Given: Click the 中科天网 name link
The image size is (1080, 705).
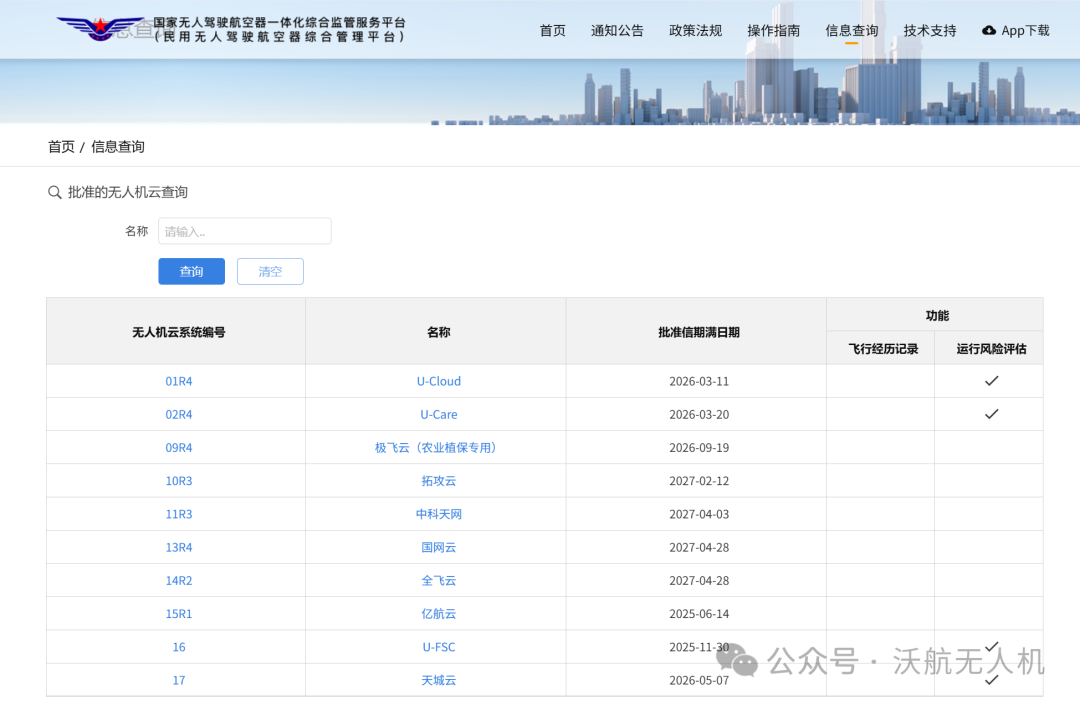Looking at the screenshot, I should pos(438,514).
